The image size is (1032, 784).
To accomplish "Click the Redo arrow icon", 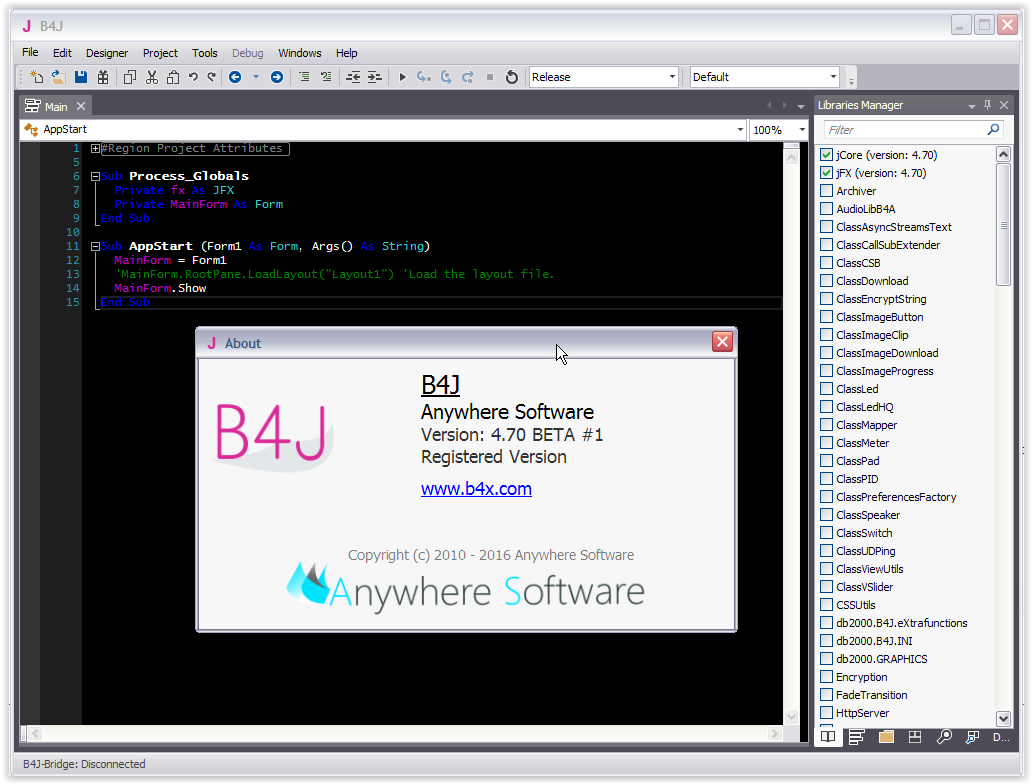I will coord(211,77).
